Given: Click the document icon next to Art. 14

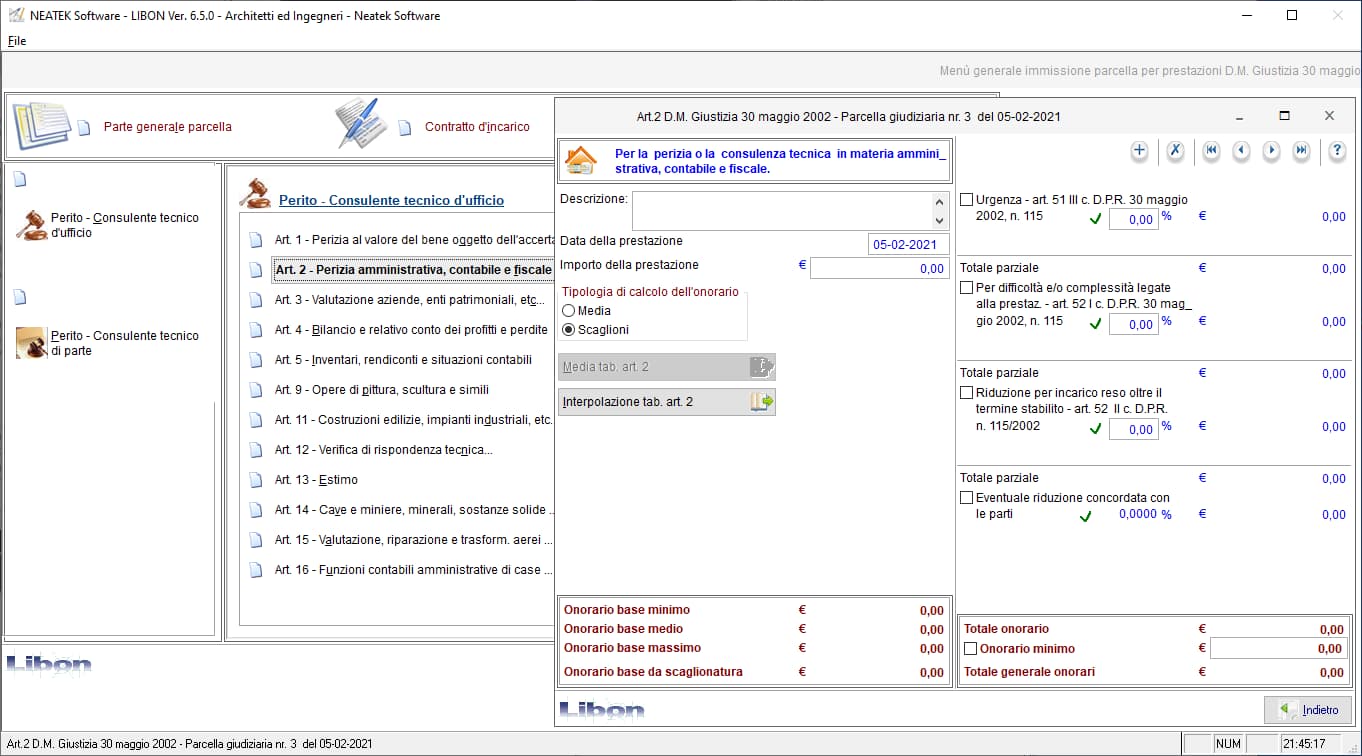Looking at the screenshot, I should (256, 510).
